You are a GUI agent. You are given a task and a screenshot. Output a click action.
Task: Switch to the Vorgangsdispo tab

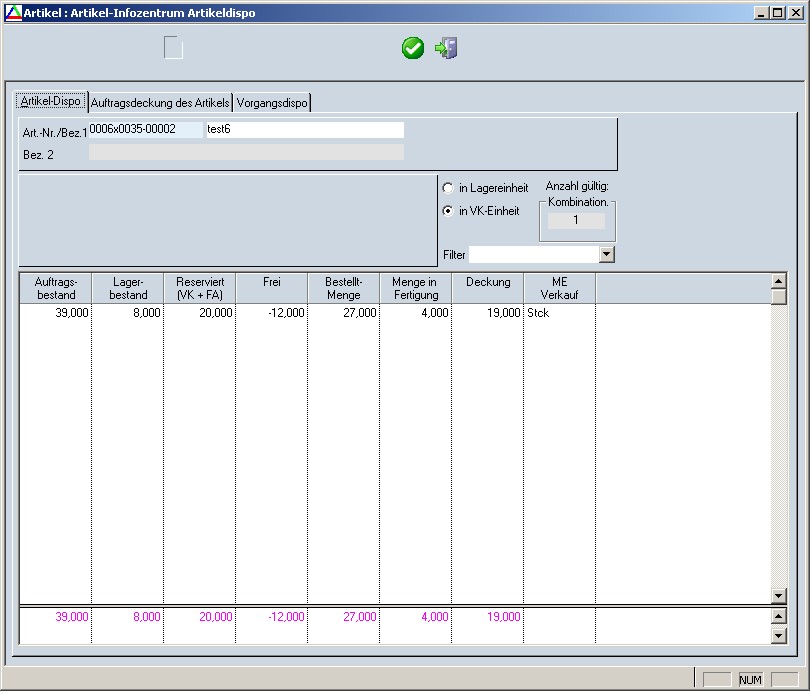point(272,102)
